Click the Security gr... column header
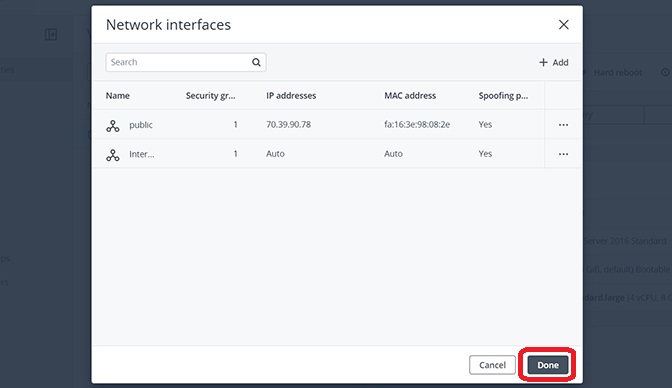672x388 pixels. [210, 96]
